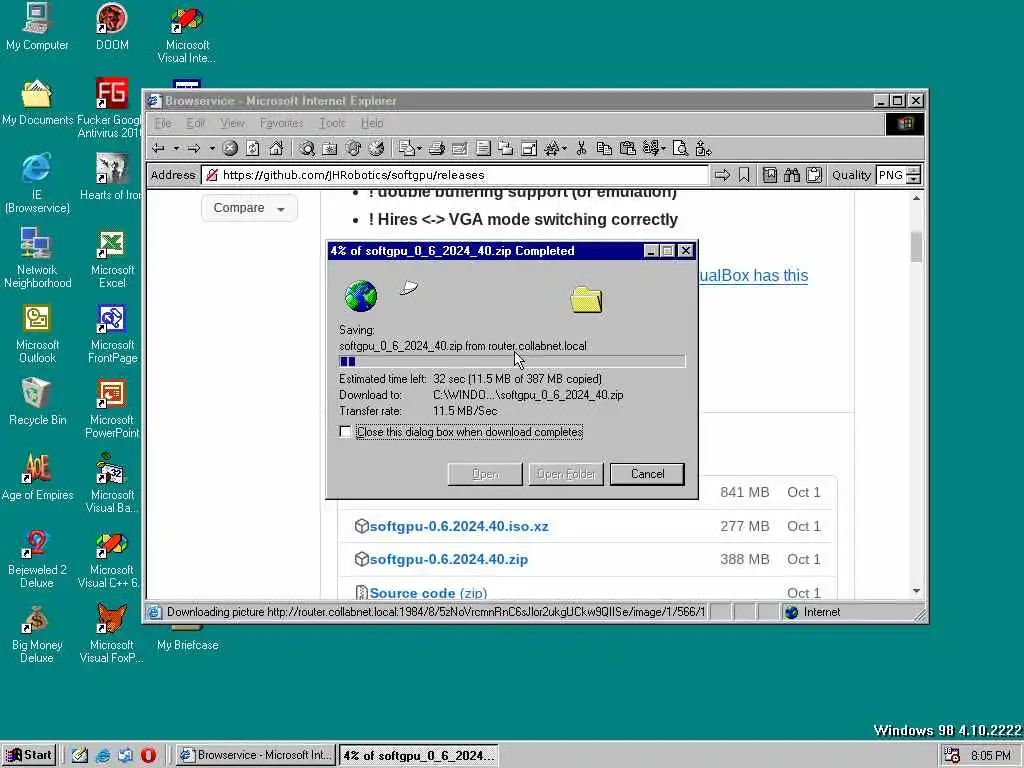This screenshot has width=1024, height=768.
Task: Select the Microsoft Outlook desktop icon
Action: coord(37,334)
